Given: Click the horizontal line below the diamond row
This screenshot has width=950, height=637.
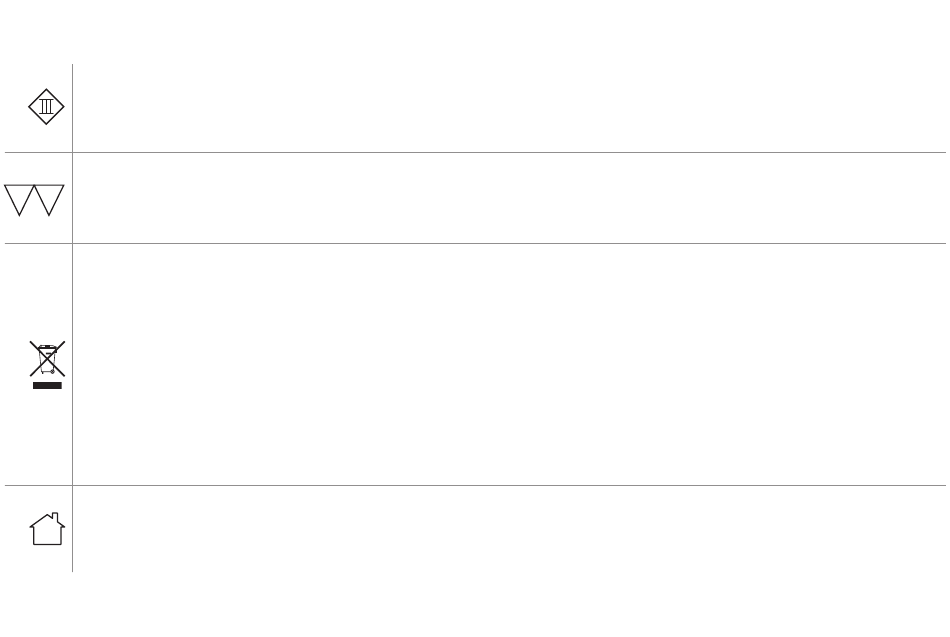Looking at the screenshot, I should [475, 152].
